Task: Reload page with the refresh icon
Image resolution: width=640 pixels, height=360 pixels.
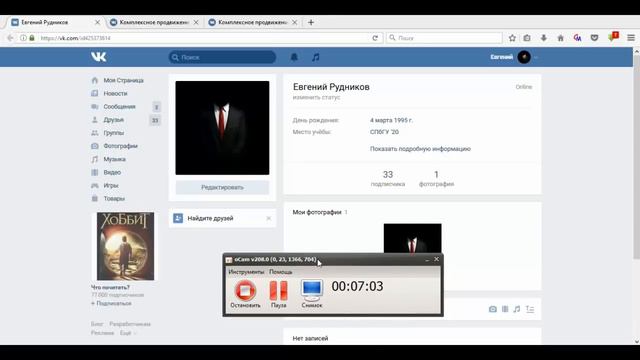Action: tap(375, 38)
